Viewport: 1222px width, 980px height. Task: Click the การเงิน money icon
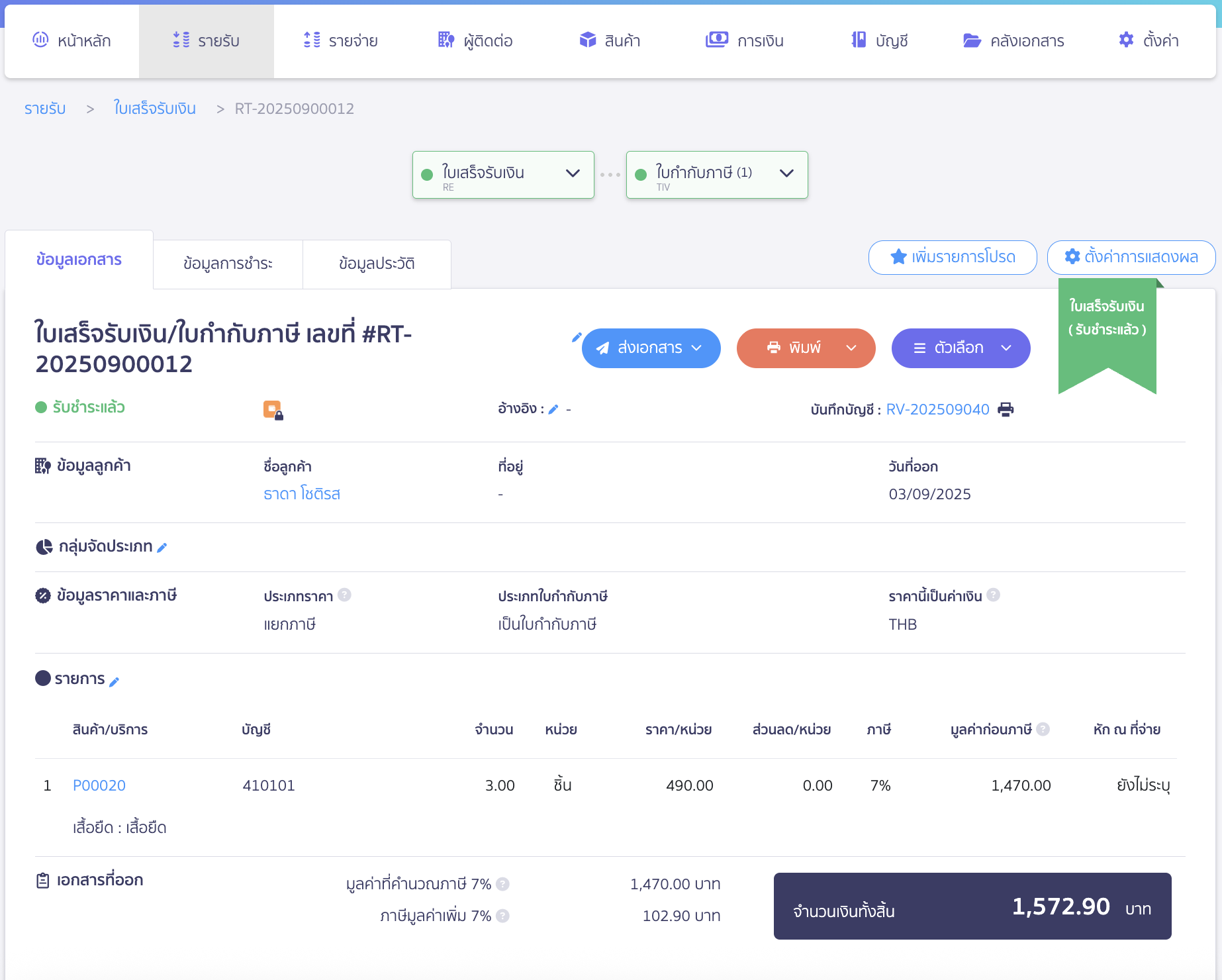click(x=717, y=40)
